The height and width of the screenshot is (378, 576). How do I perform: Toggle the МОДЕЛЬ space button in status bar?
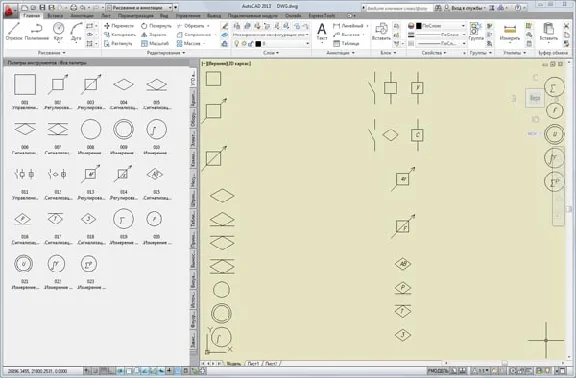pyautogui.click(x=439, y=371)
